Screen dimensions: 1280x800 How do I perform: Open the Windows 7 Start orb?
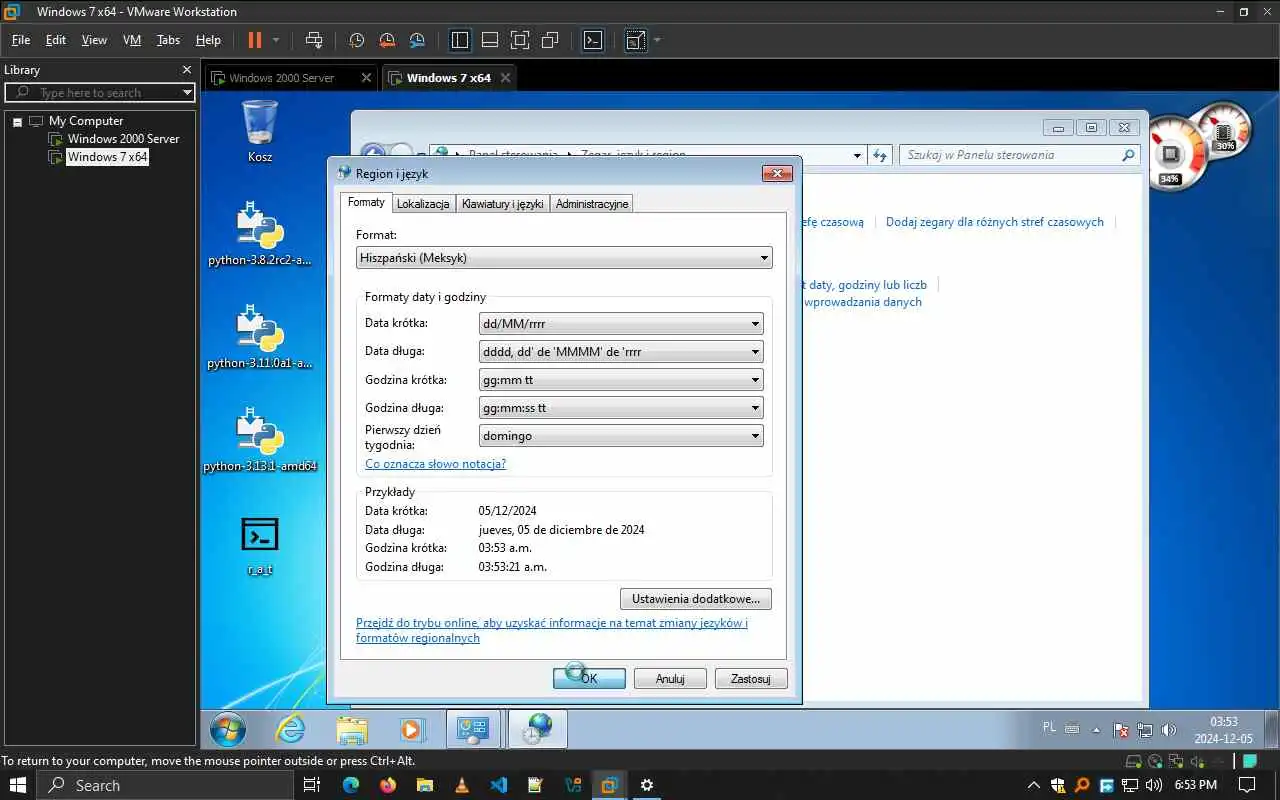(x=228, y=729)
